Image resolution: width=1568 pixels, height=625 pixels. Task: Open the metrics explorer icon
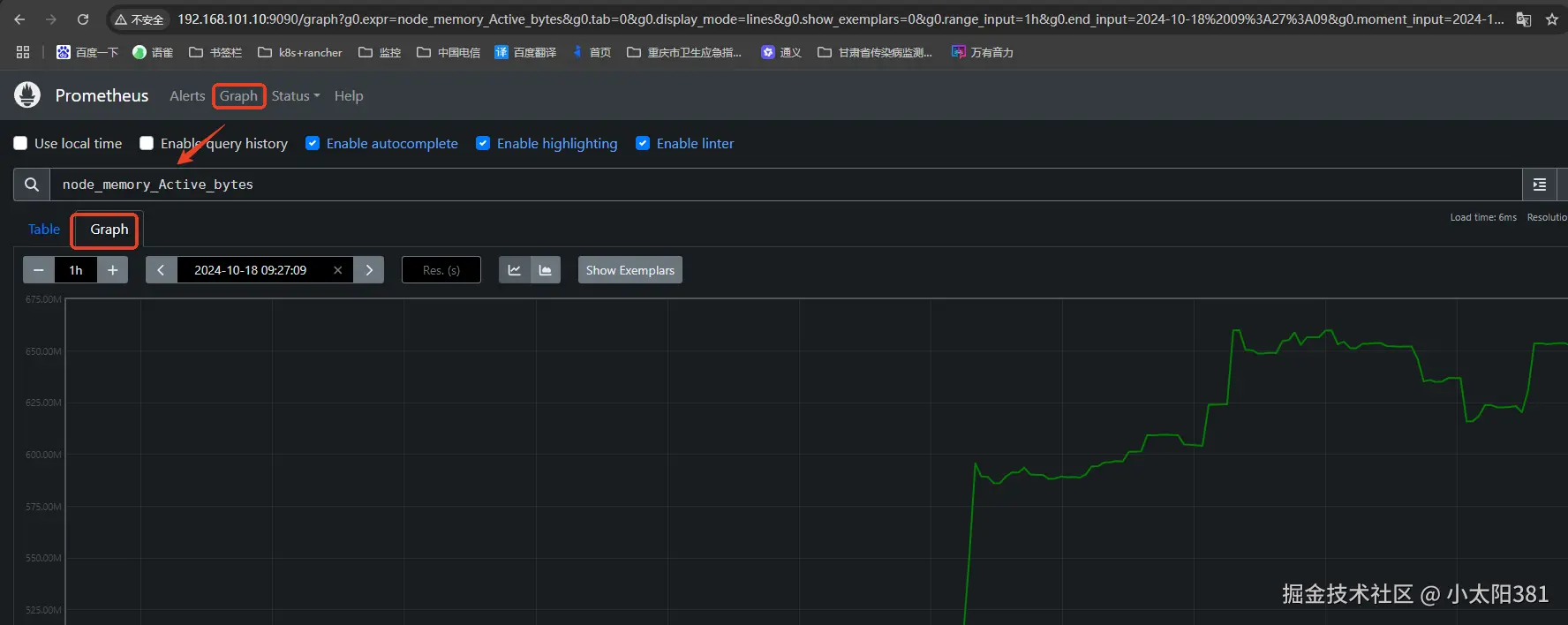[1539, 184]
